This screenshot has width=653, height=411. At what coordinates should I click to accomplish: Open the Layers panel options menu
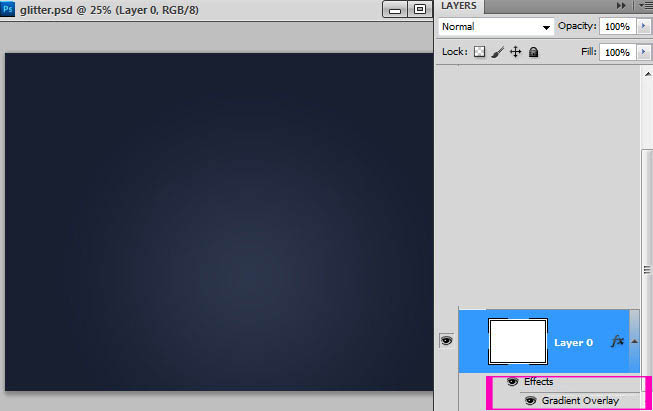pyautogui.click(x=644, y=5)
